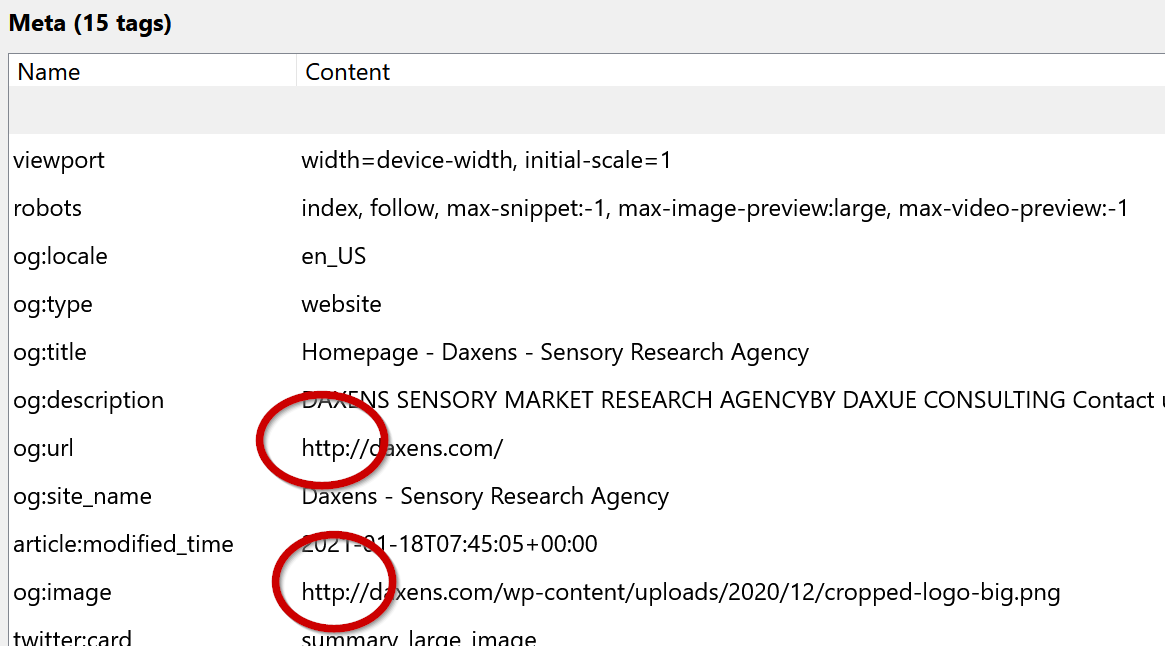The height and width of the screenshot is (646, 1165).
Task: Select the og:site_name name cell
Action: click(x=82, y=497)
